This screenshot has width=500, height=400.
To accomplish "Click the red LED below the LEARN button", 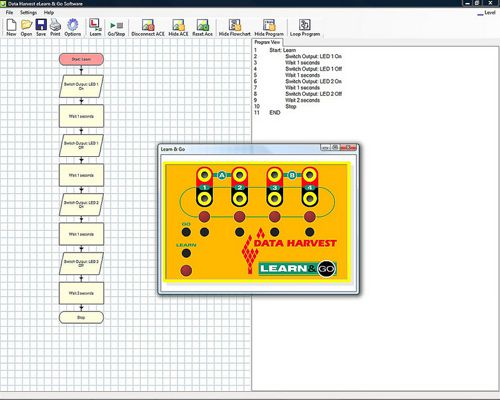I will point(186,270).
